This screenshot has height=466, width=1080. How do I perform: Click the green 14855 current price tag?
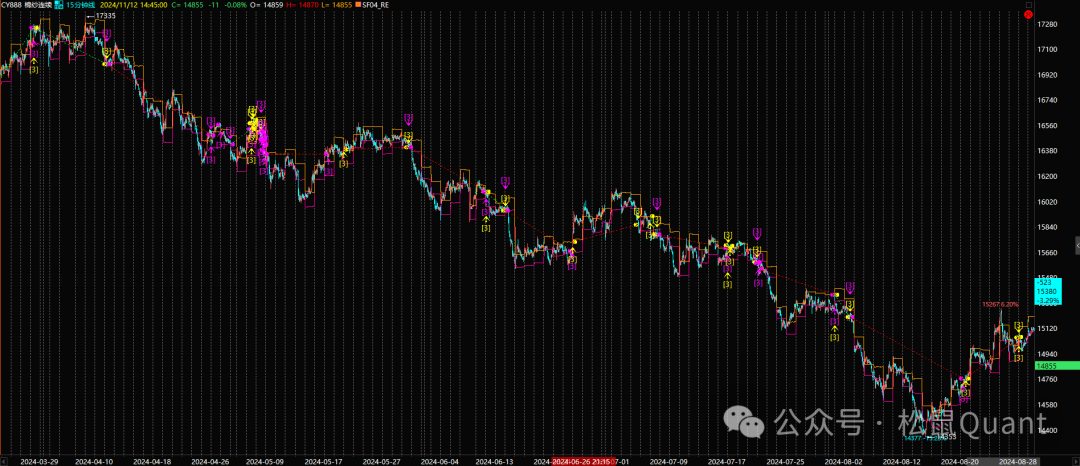coord(1056,367)
